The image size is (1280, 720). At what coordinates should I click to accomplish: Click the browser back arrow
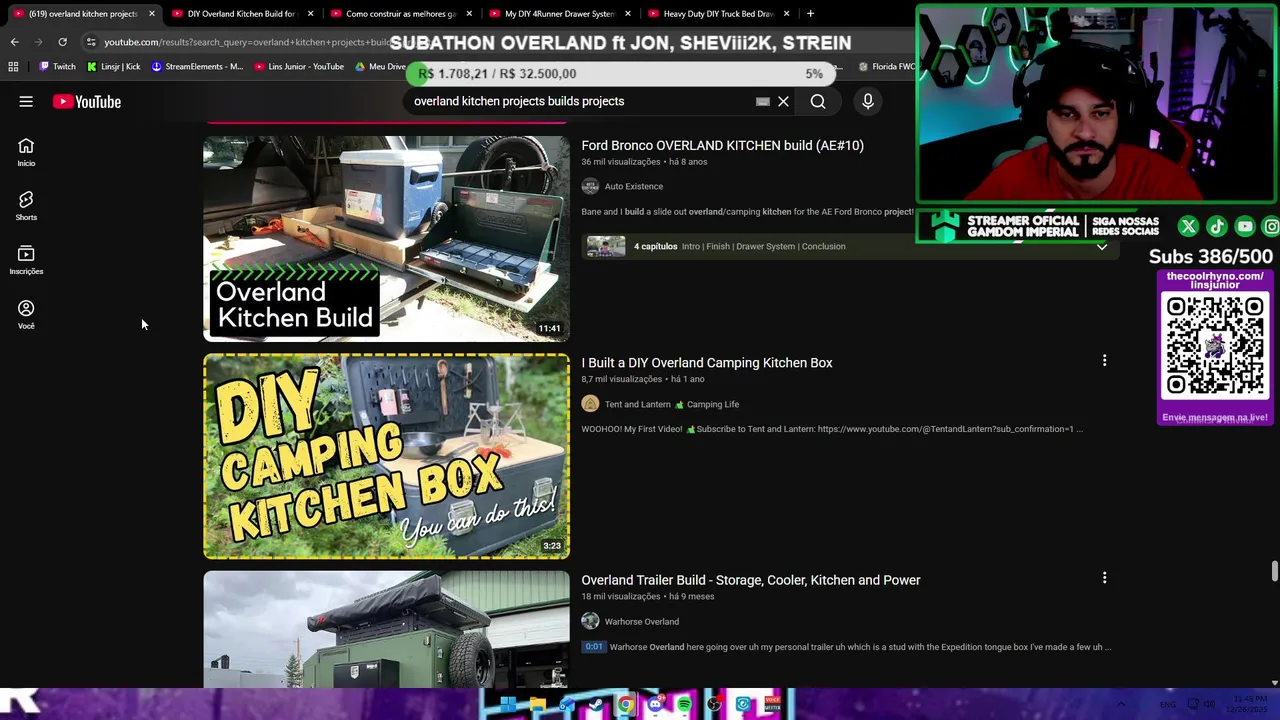click(14, 42)
